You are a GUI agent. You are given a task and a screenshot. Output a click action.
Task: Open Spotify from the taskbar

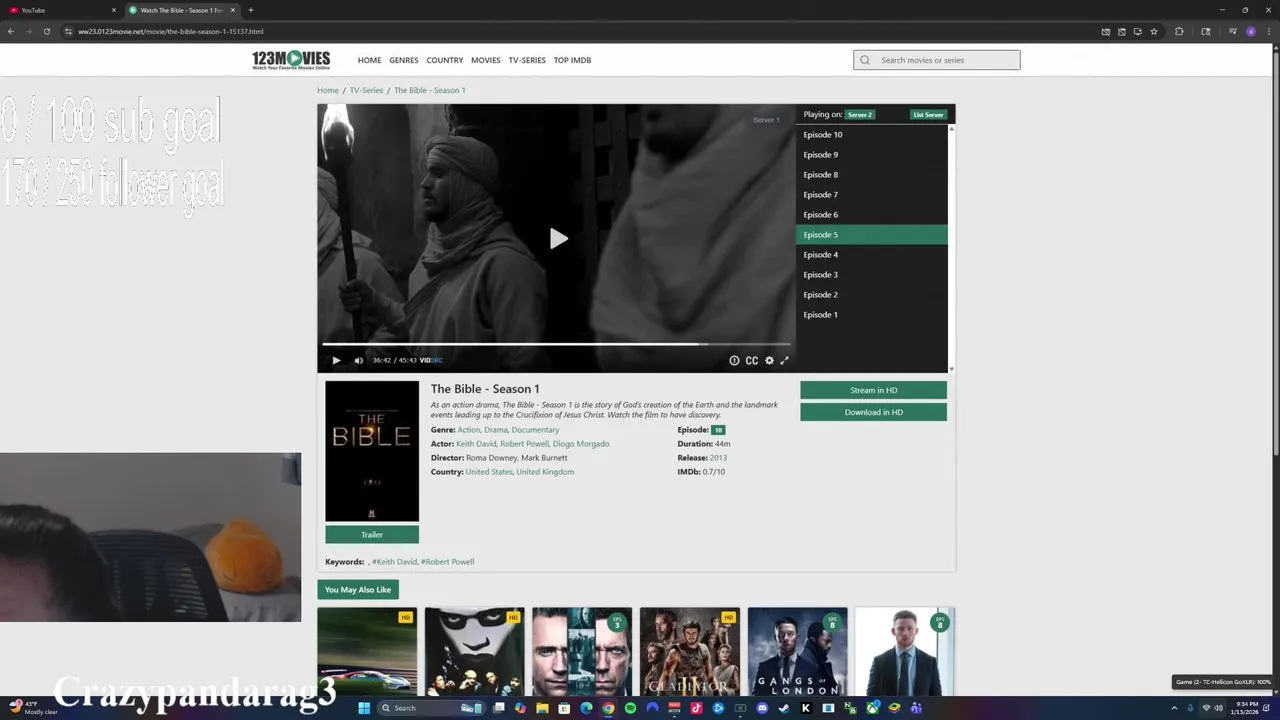pos(630,708)
